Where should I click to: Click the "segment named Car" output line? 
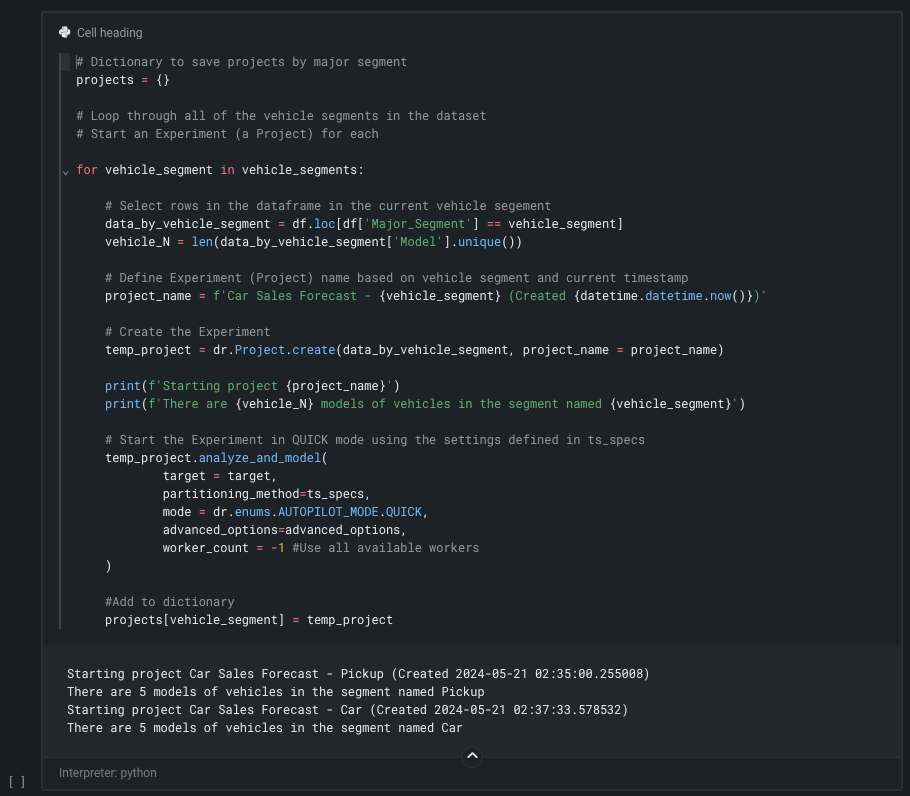coord(264,728)
